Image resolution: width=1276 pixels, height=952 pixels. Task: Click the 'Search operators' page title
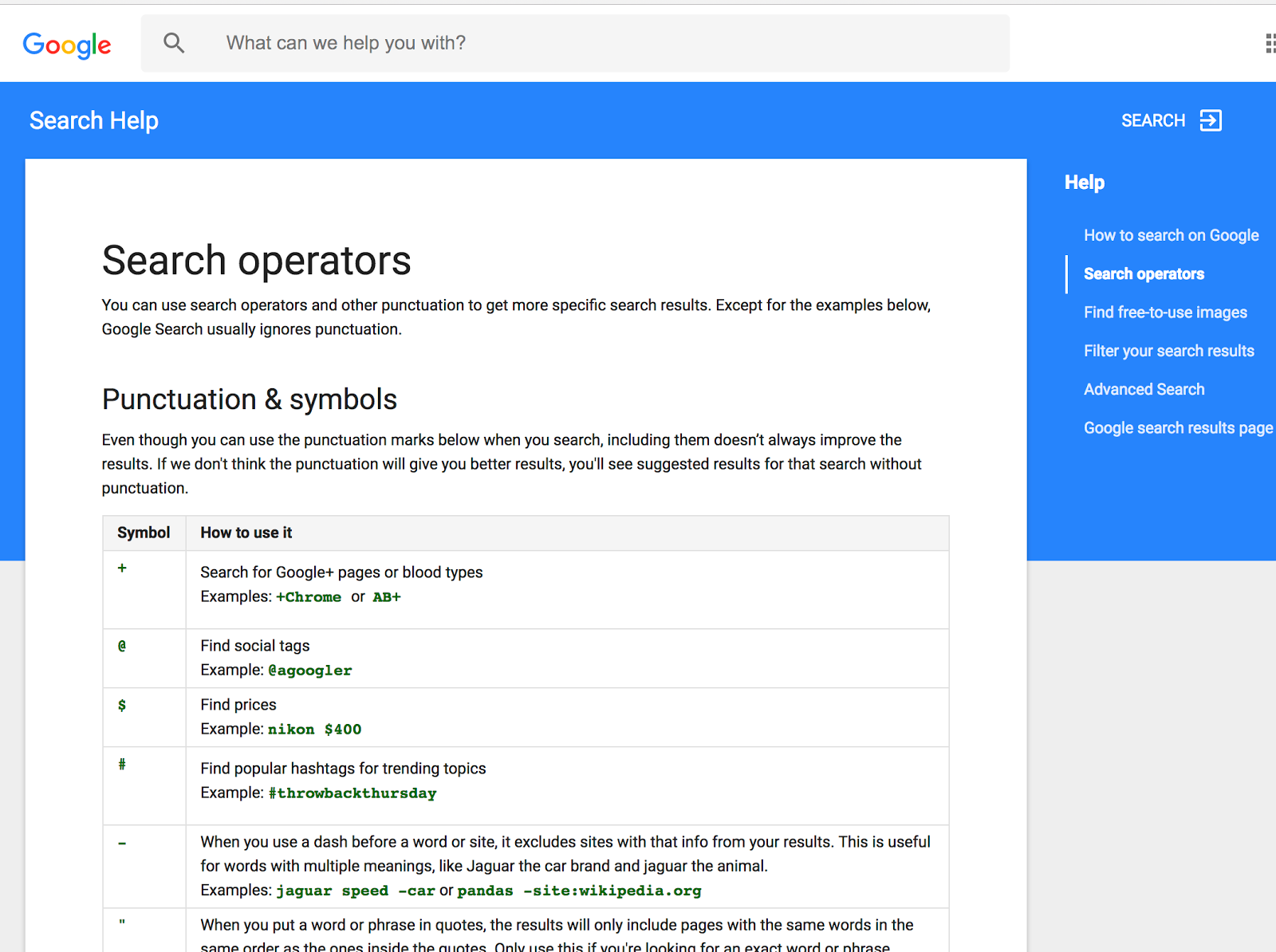click(256, 261)
